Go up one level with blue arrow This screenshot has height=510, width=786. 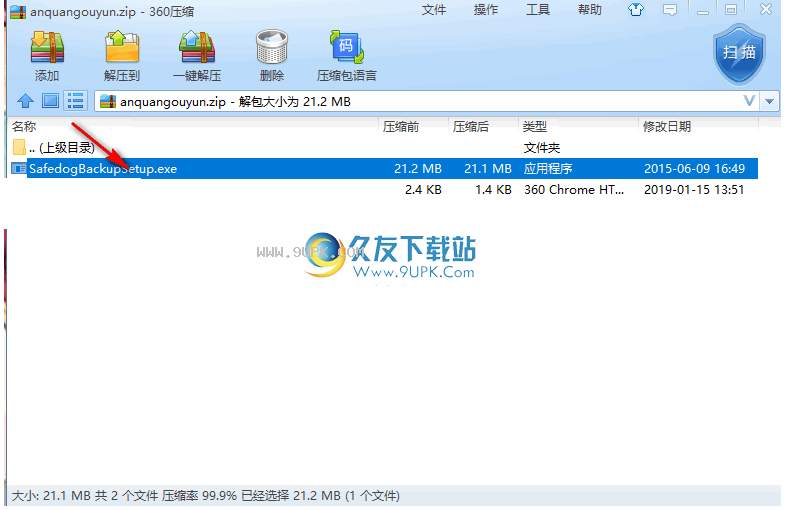[25, 101]
